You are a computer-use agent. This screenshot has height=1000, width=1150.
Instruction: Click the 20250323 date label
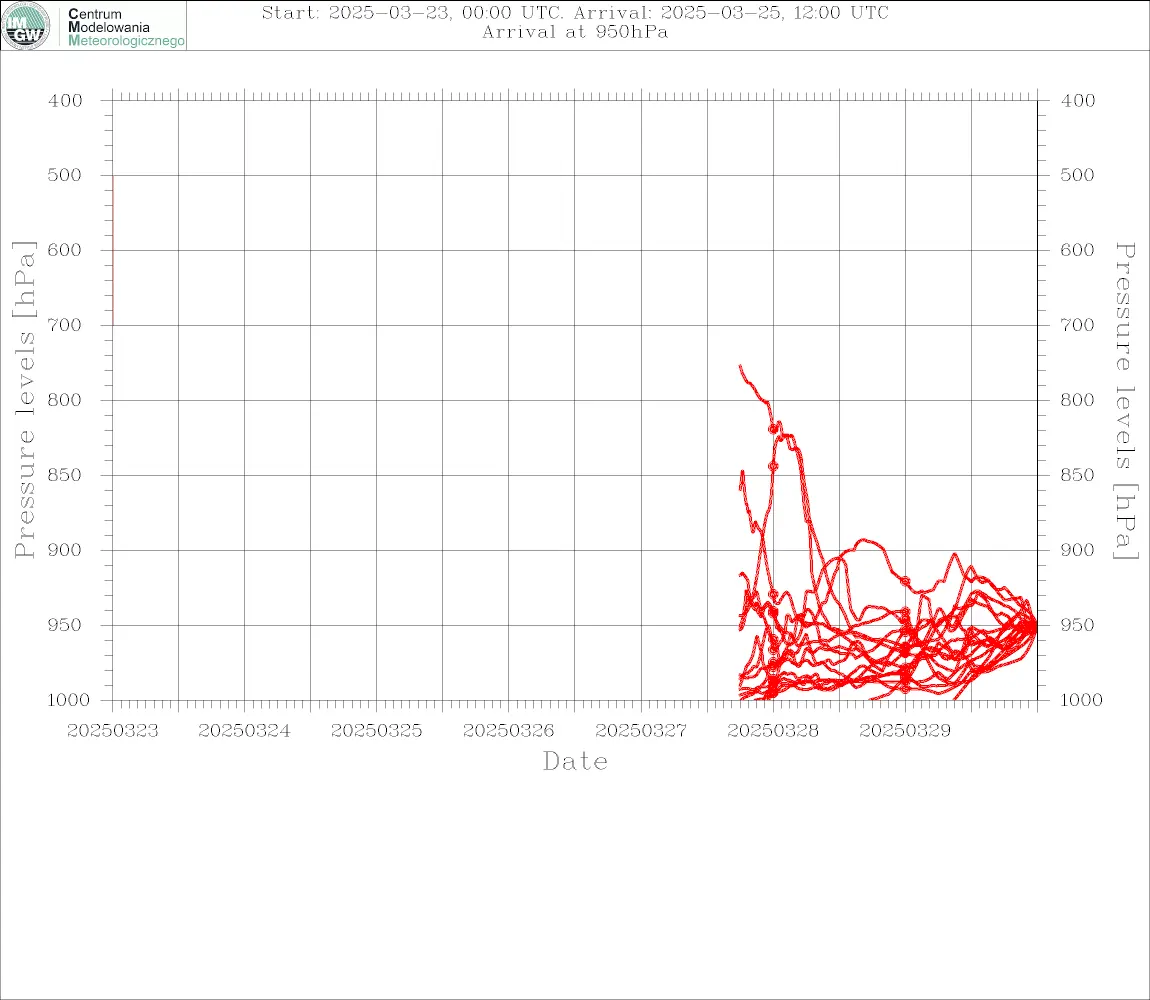pyautogui.click(x=112, y=731)
